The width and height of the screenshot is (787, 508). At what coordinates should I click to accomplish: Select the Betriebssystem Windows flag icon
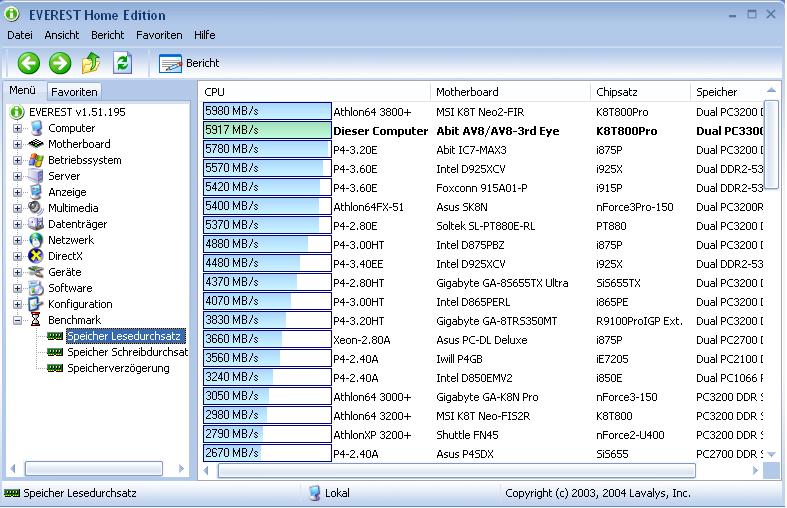[x=36, y=160]
